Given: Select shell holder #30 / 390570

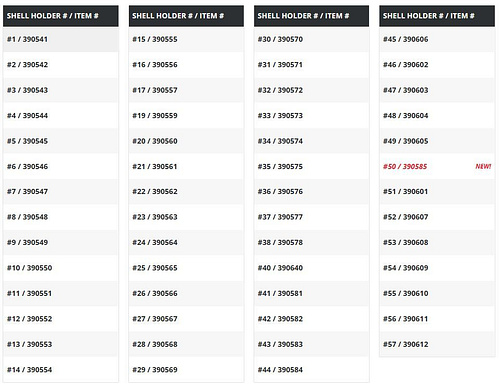Looking at the screenshot, I should (x=311, y=39).
